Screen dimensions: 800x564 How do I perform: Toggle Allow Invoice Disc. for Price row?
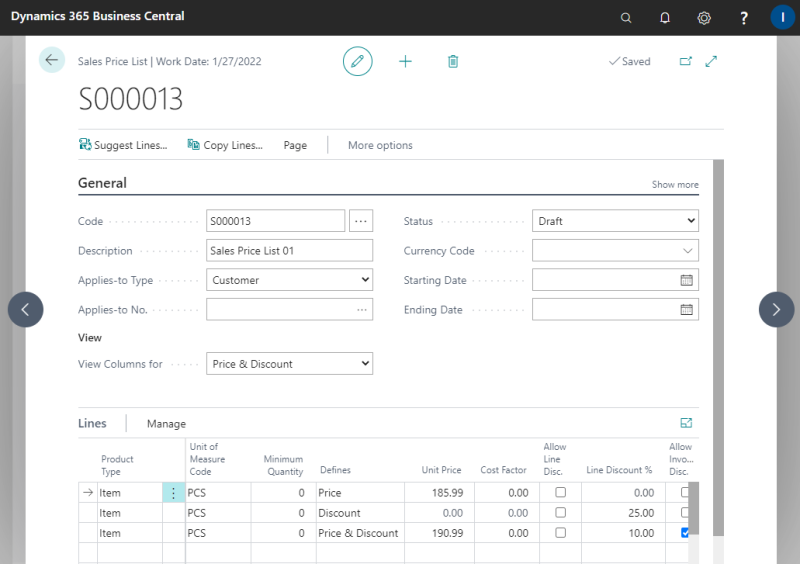(x=685, y=492)
